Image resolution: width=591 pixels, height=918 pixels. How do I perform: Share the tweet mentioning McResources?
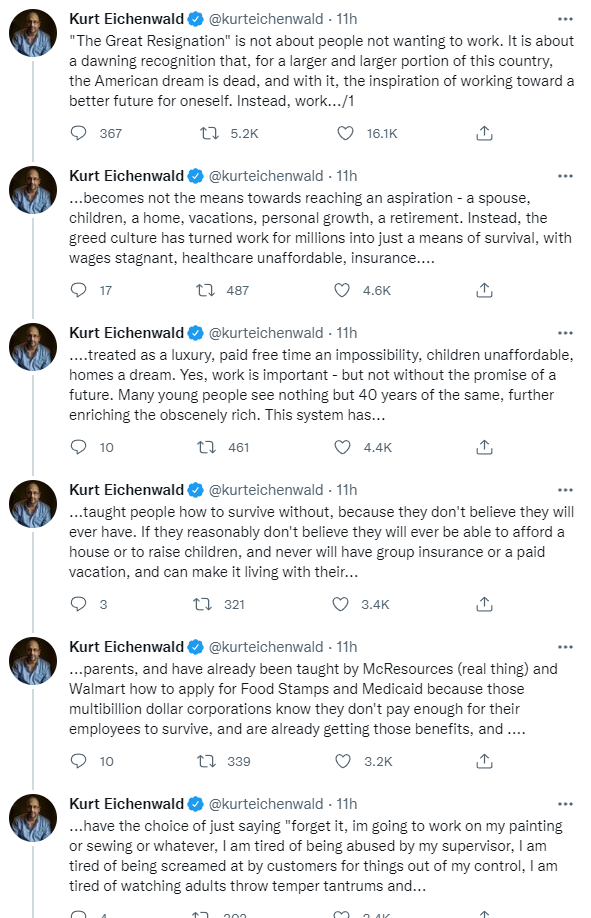coord(484,761)
